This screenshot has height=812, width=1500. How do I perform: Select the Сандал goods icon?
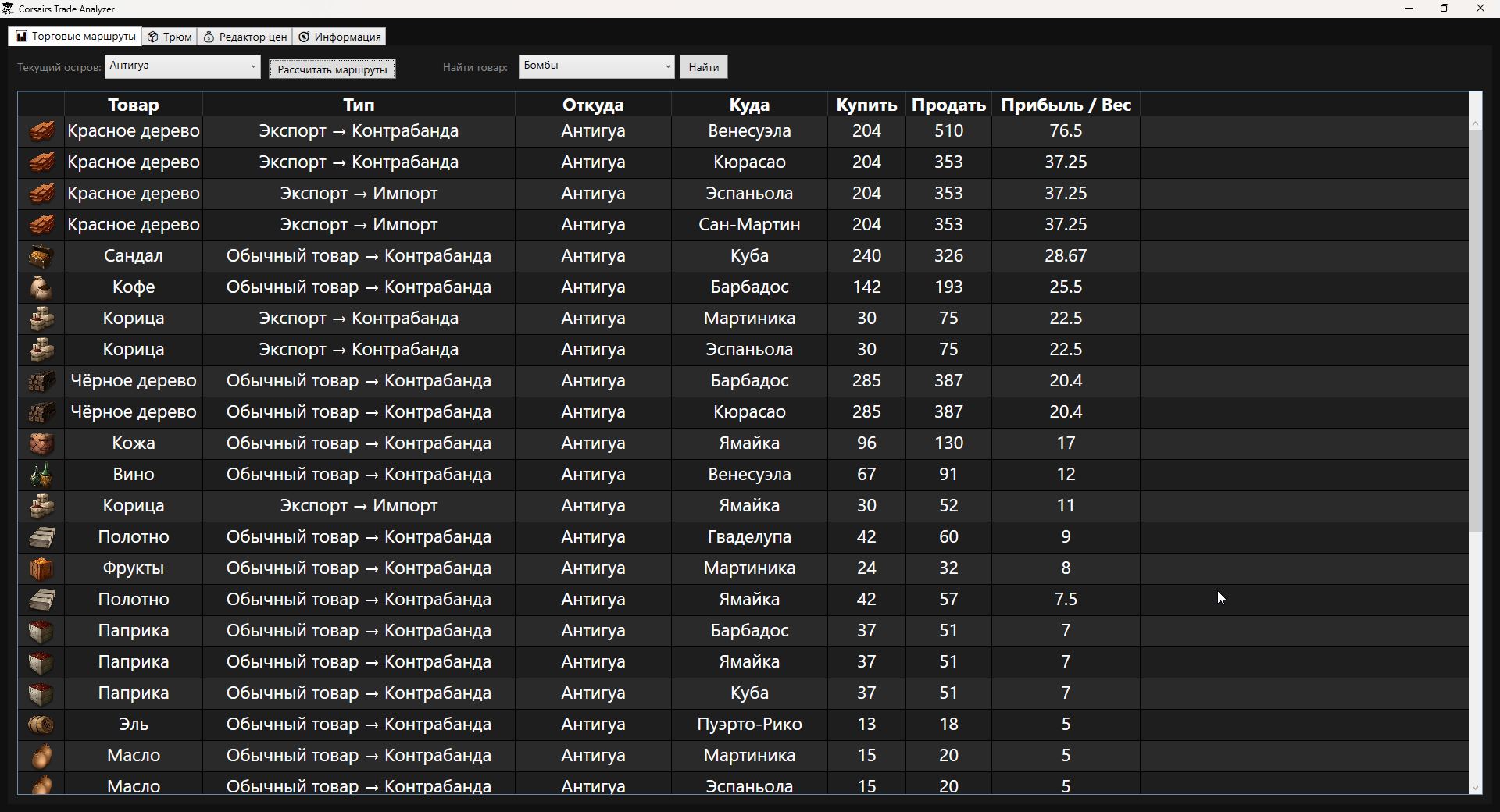[x=41, y=256]
